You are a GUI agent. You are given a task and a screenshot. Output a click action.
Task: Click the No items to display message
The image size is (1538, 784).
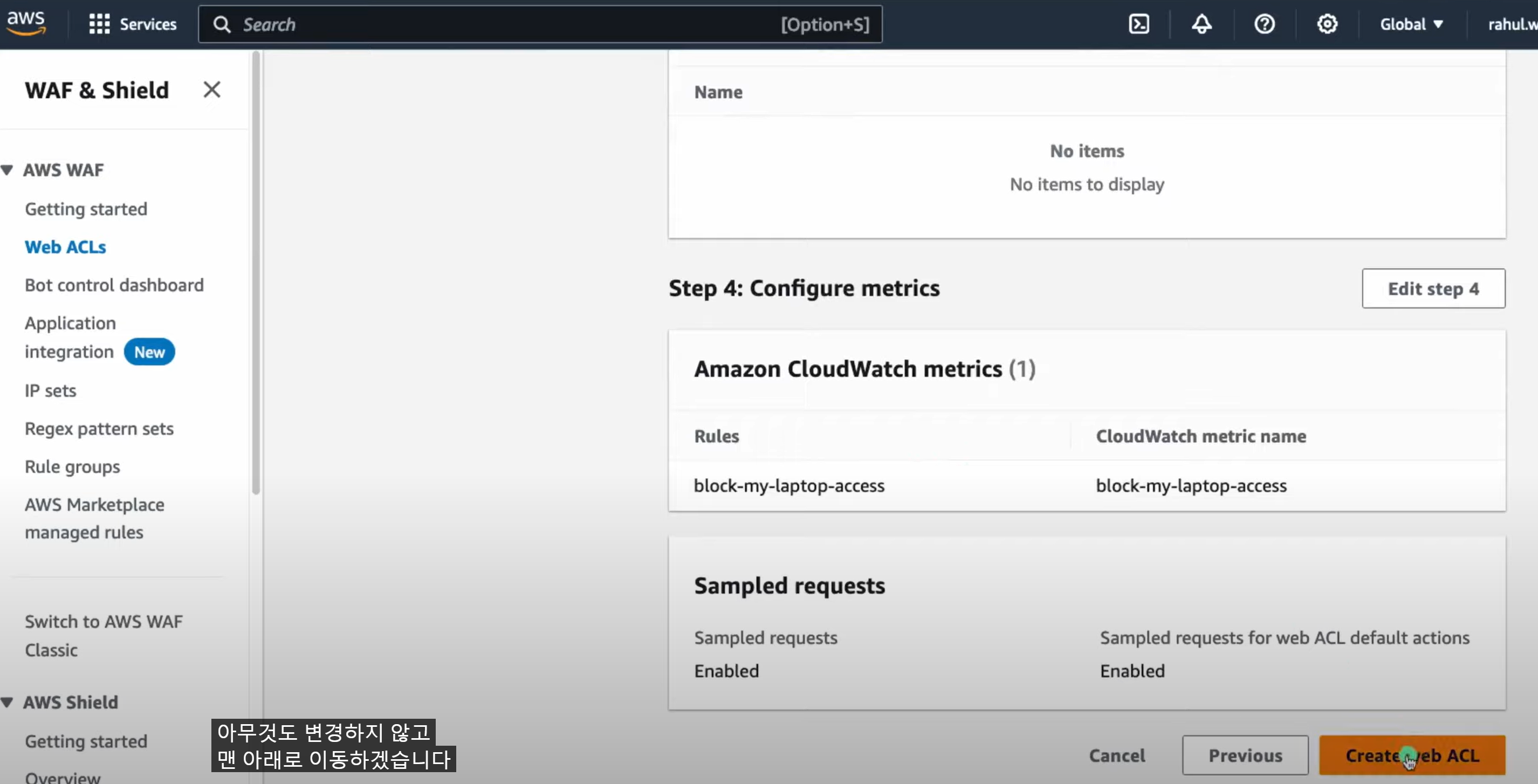[x=1087, y=184]
